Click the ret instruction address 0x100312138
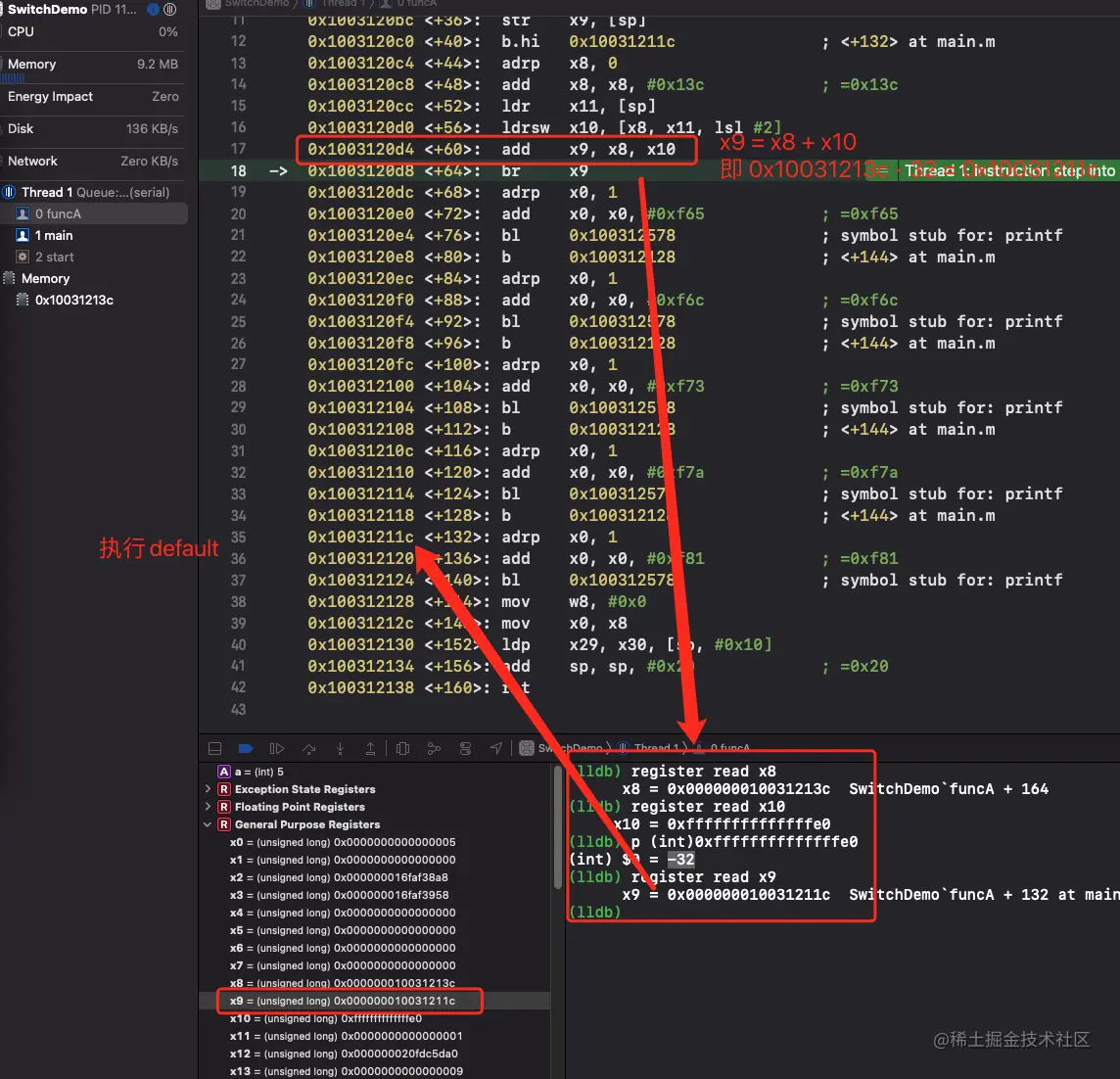This screenshot has height=1079, width=1120. [x=360, y=687]
